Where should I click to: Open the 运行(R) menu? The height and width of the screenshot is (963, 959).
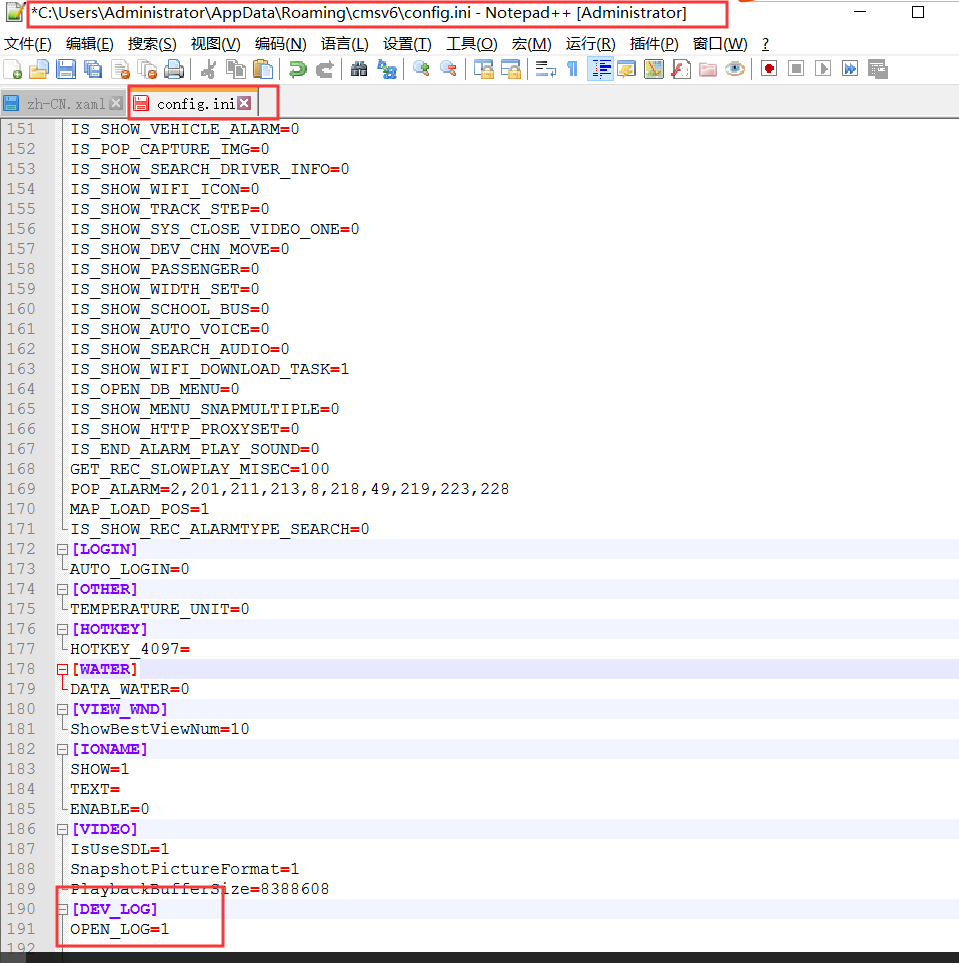point(590,44)
